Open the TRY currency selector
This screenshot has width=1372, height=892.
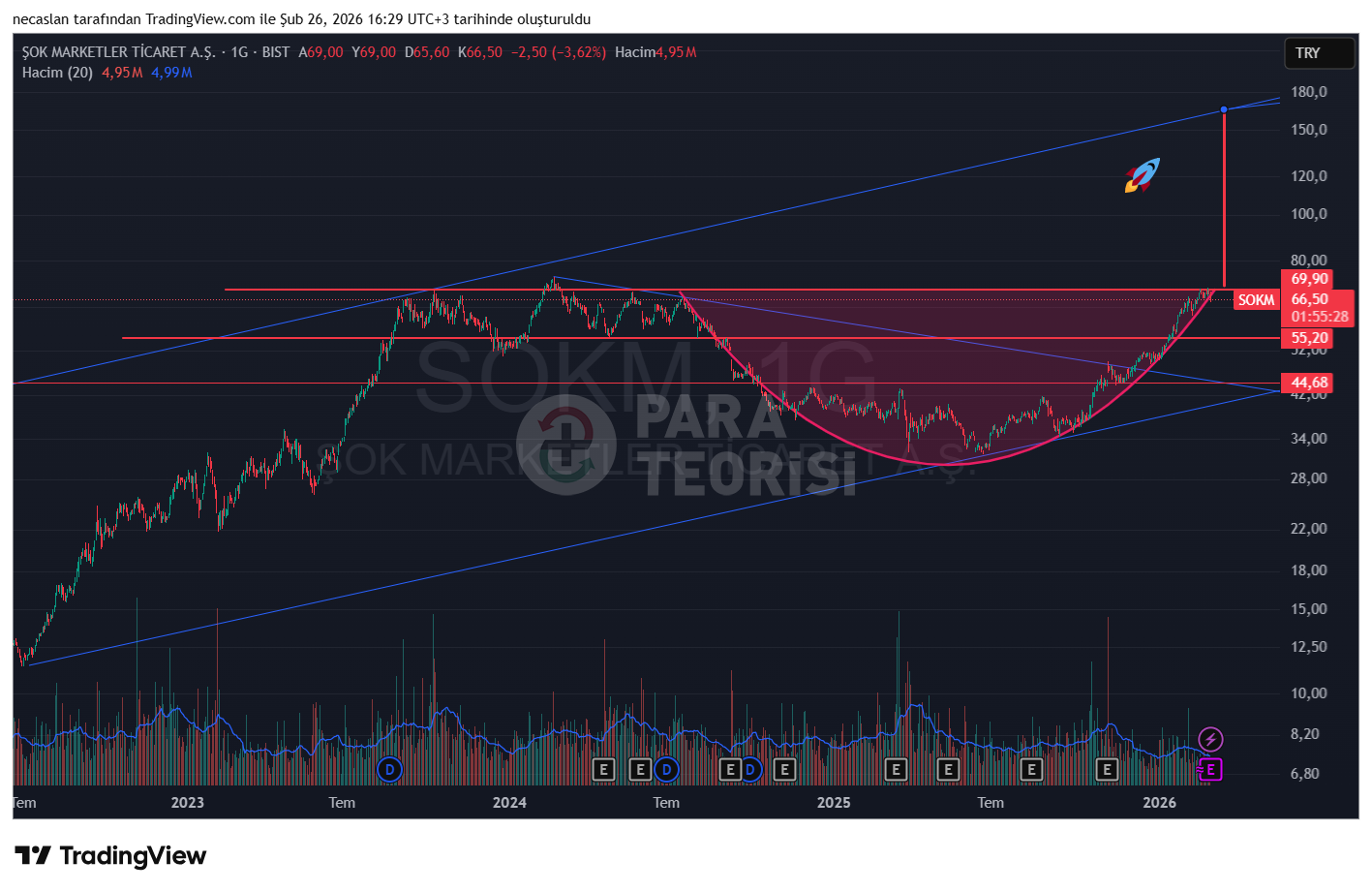coord(1318,53)
